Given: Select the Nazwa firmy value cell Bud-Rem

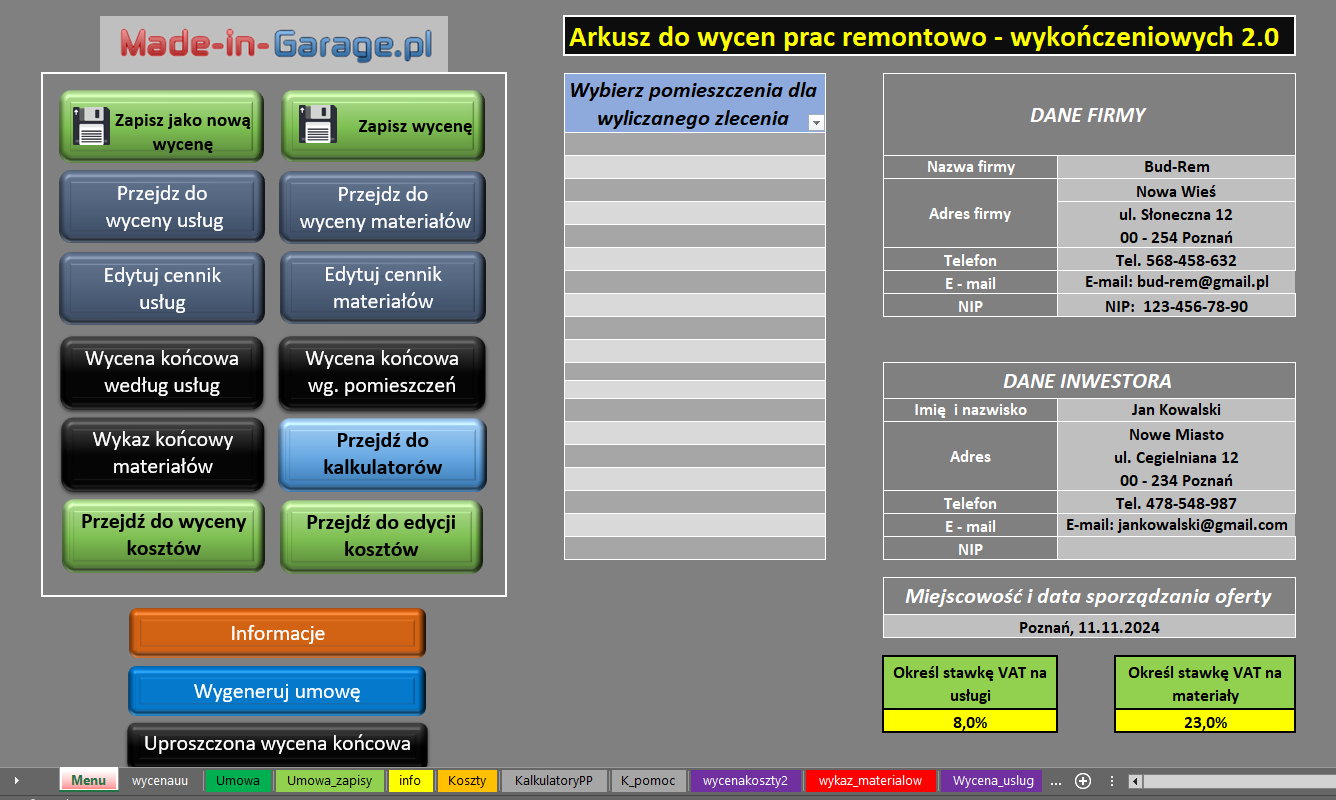Looking at the screenshot, I should (x=1176, y=167).
